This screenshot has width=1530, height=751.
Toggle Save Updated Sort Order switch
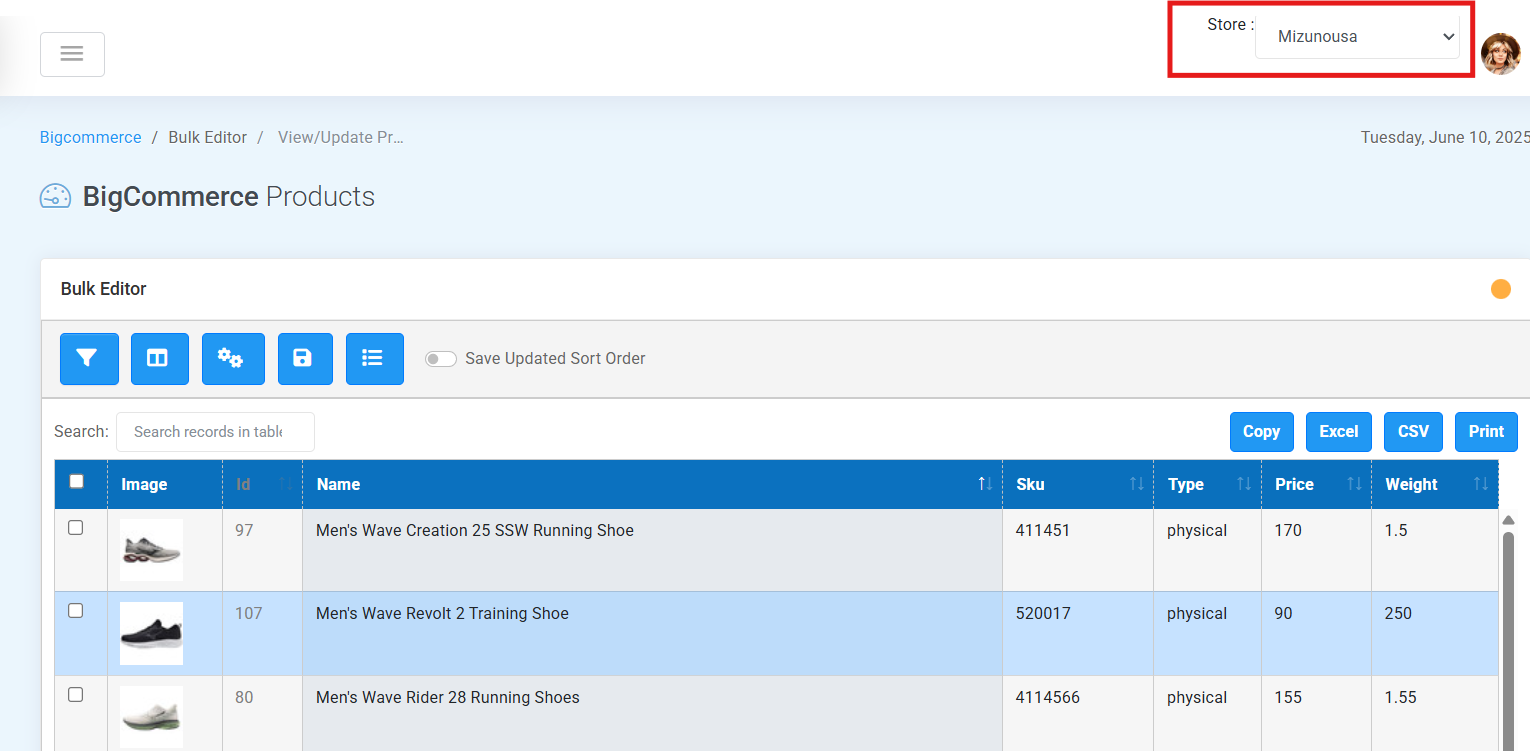441,359
